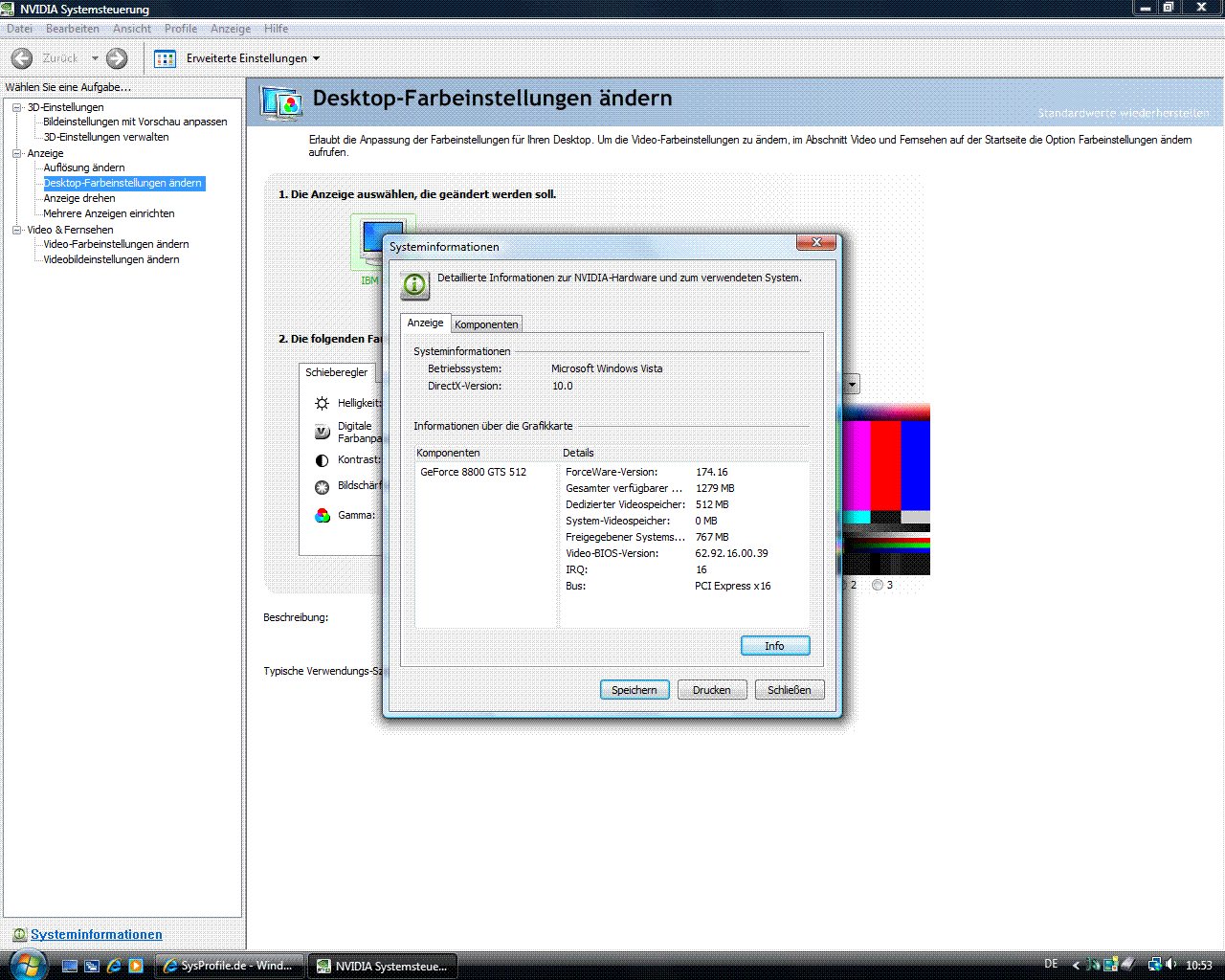Click the Helligkeit sun icon
Viewport: 1225px width, 980px height.
click(323, 403)
